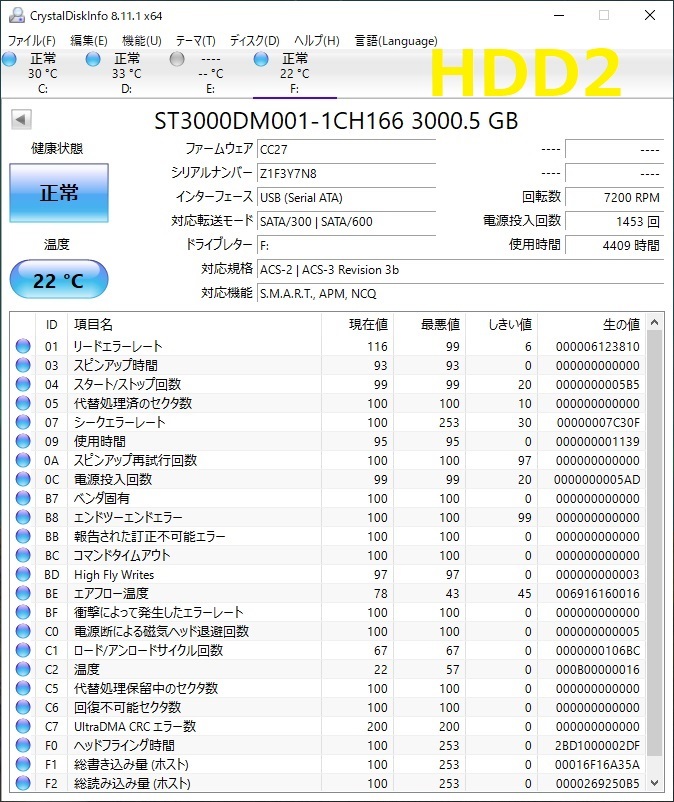674x802 pixels.
Task: Click raw value 000006123810
Action: tap(597, 346)
